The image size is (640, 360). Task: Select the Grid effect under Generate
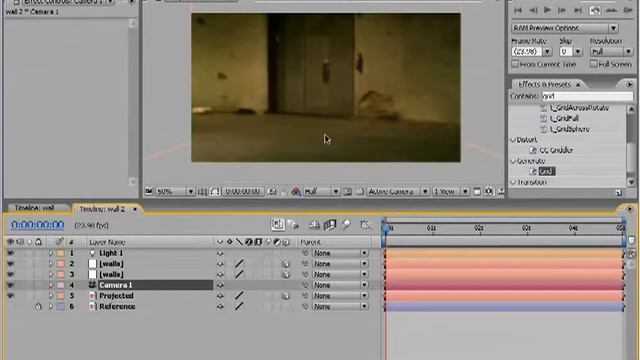click(x=547, y=171)
